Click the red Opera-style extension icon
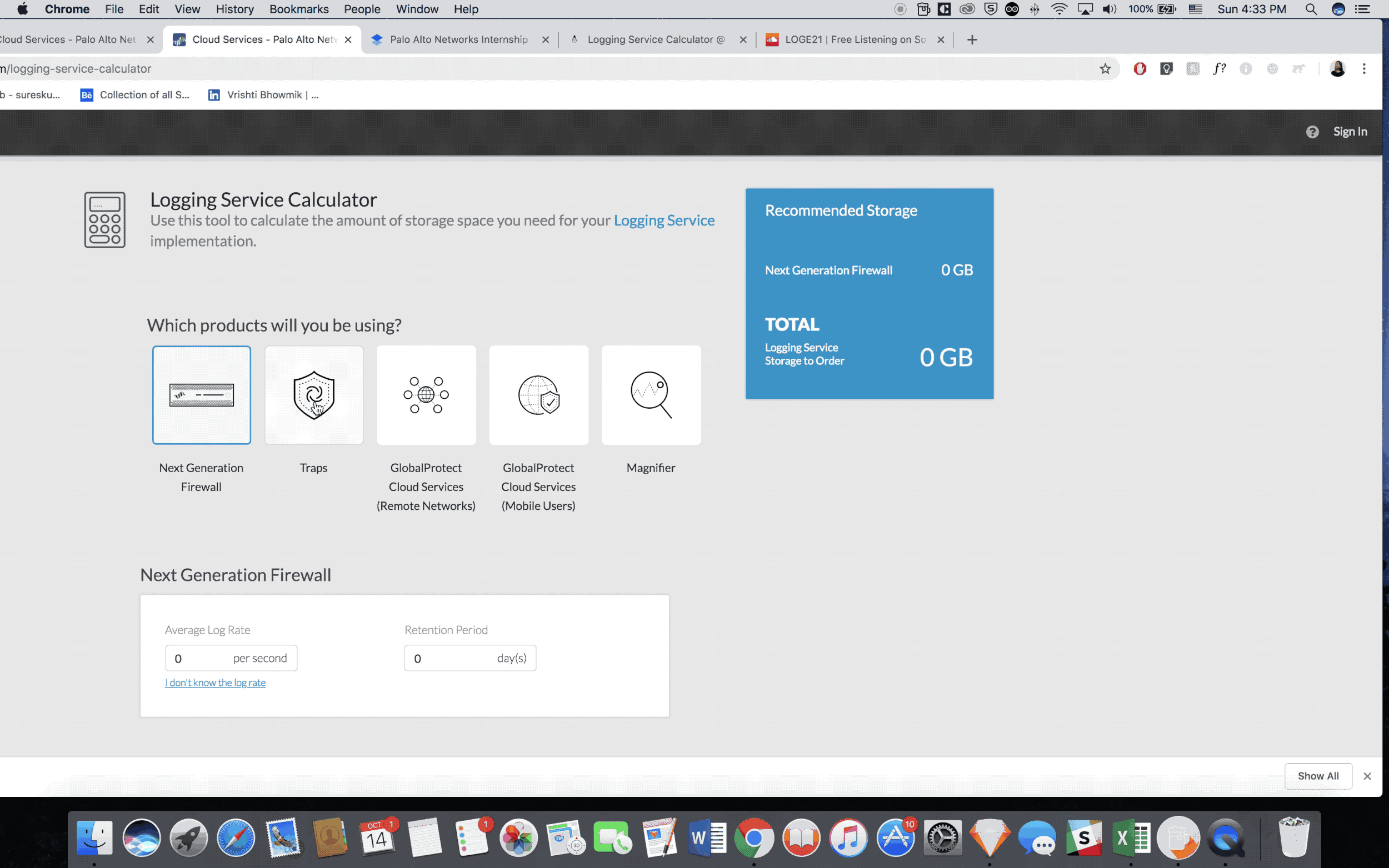 pyautogui.click(x=1140, y=69)
